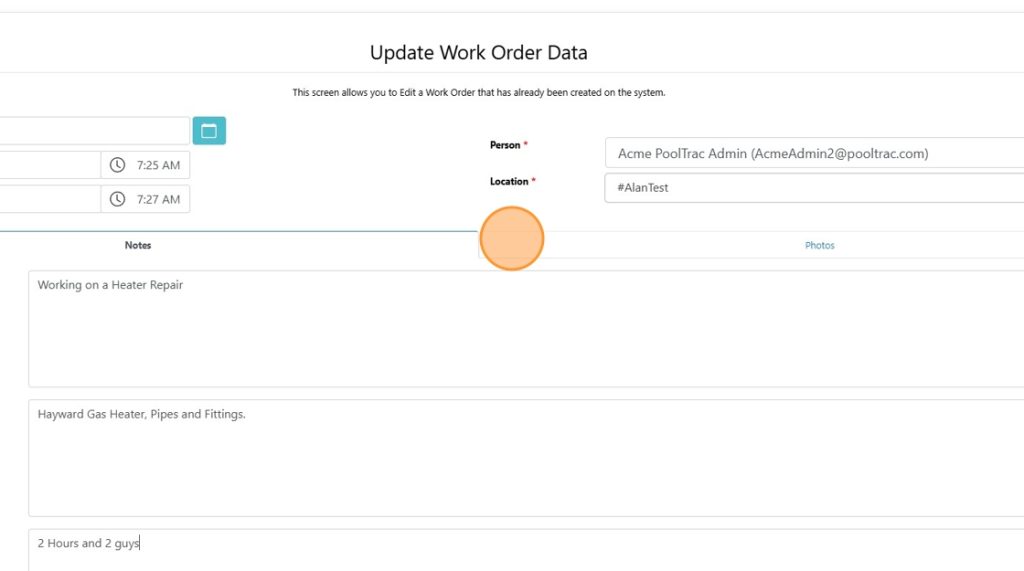Click the Person field label
1024x571 pixels.
pos(505,145)
